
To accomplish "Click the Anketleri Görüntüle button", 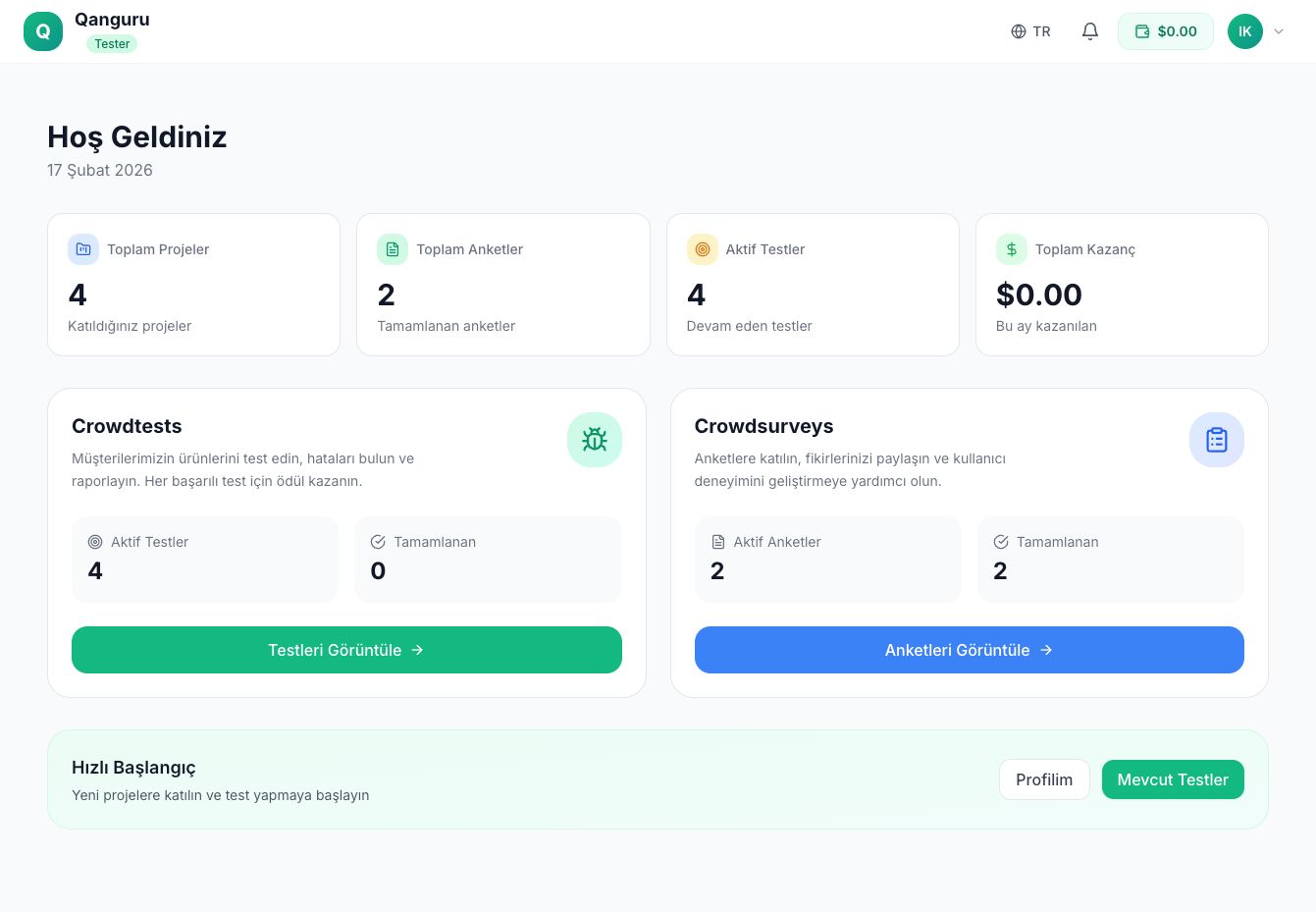I will 969,650.
